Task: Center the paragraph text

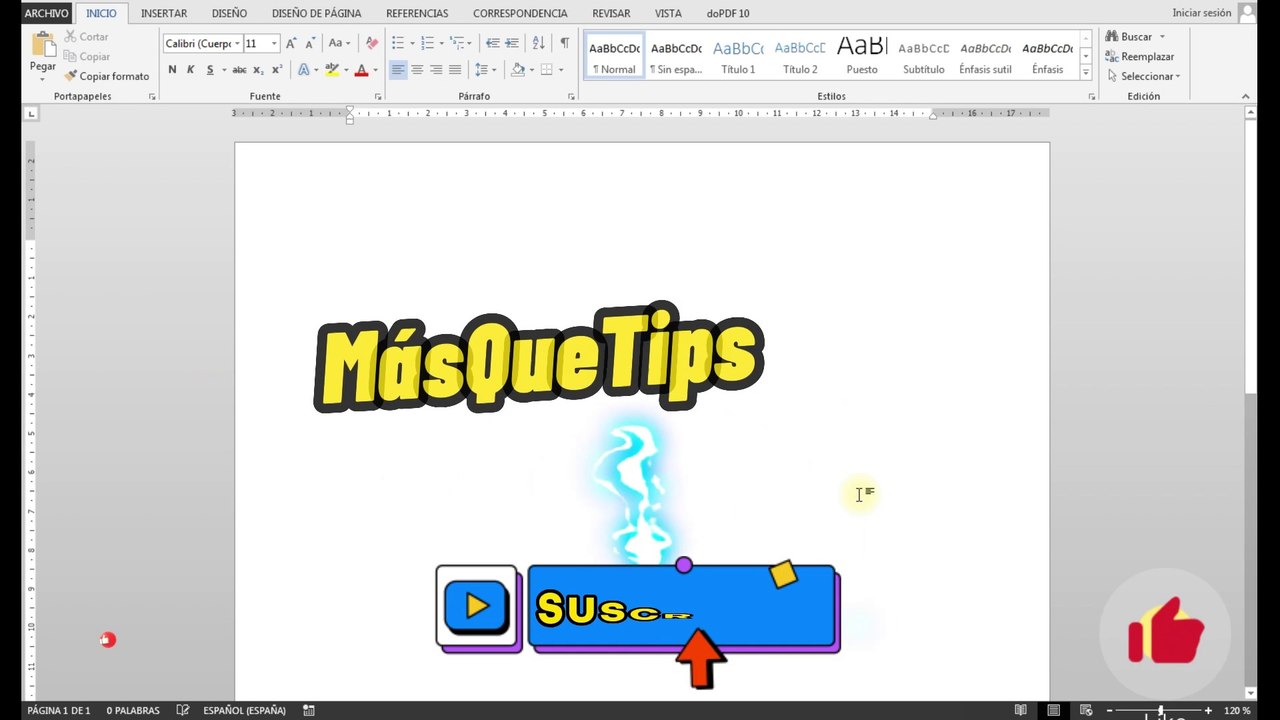Action: (x=417, y=70)
